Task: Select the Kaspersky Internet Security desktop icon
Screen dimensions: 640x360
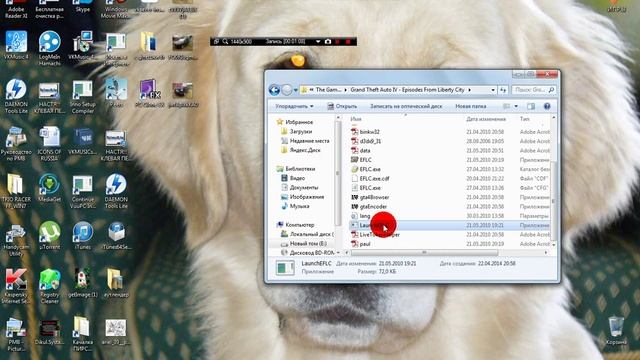Action: (x=16, y=286)
